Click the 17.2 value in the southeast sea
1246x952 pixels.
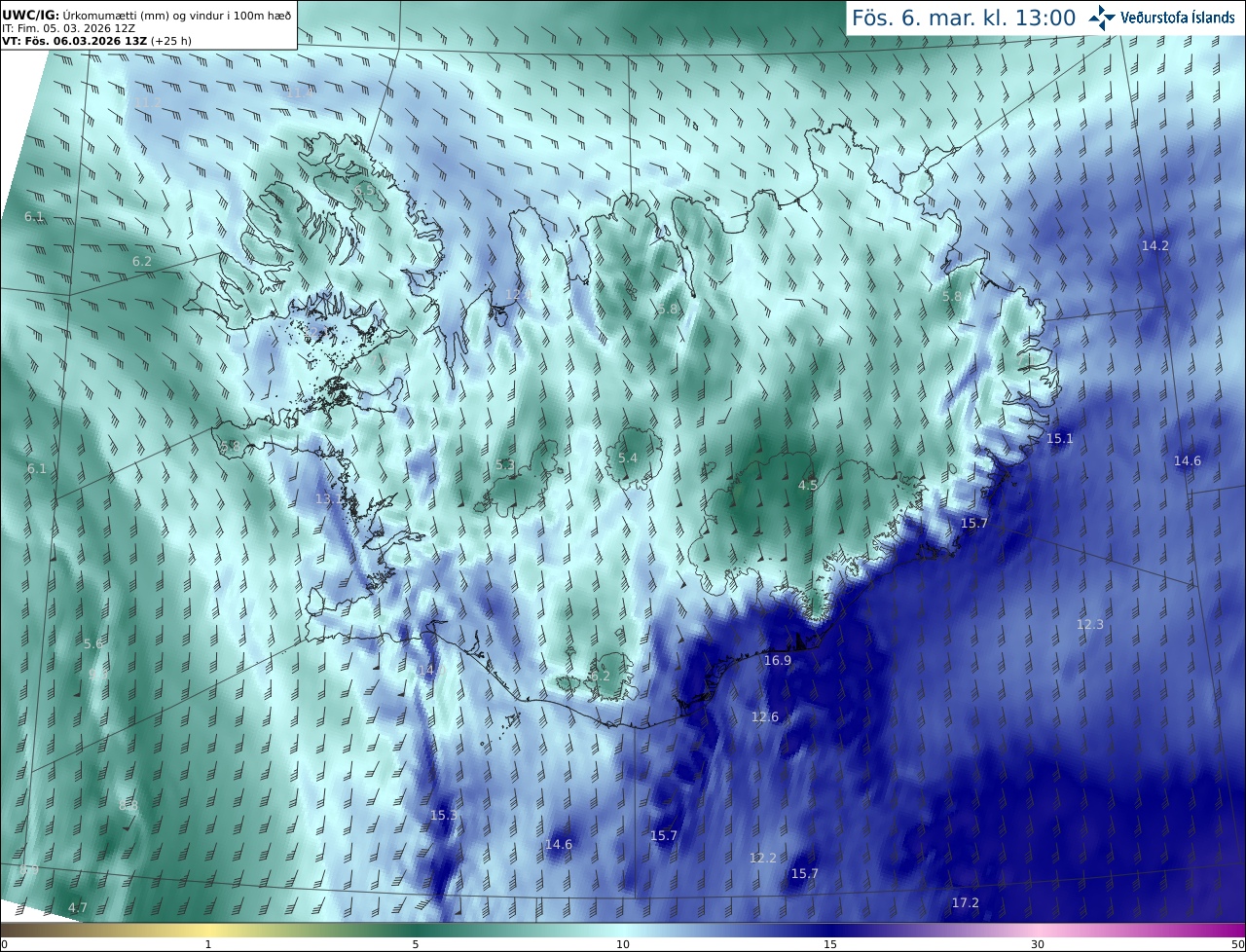965,903
